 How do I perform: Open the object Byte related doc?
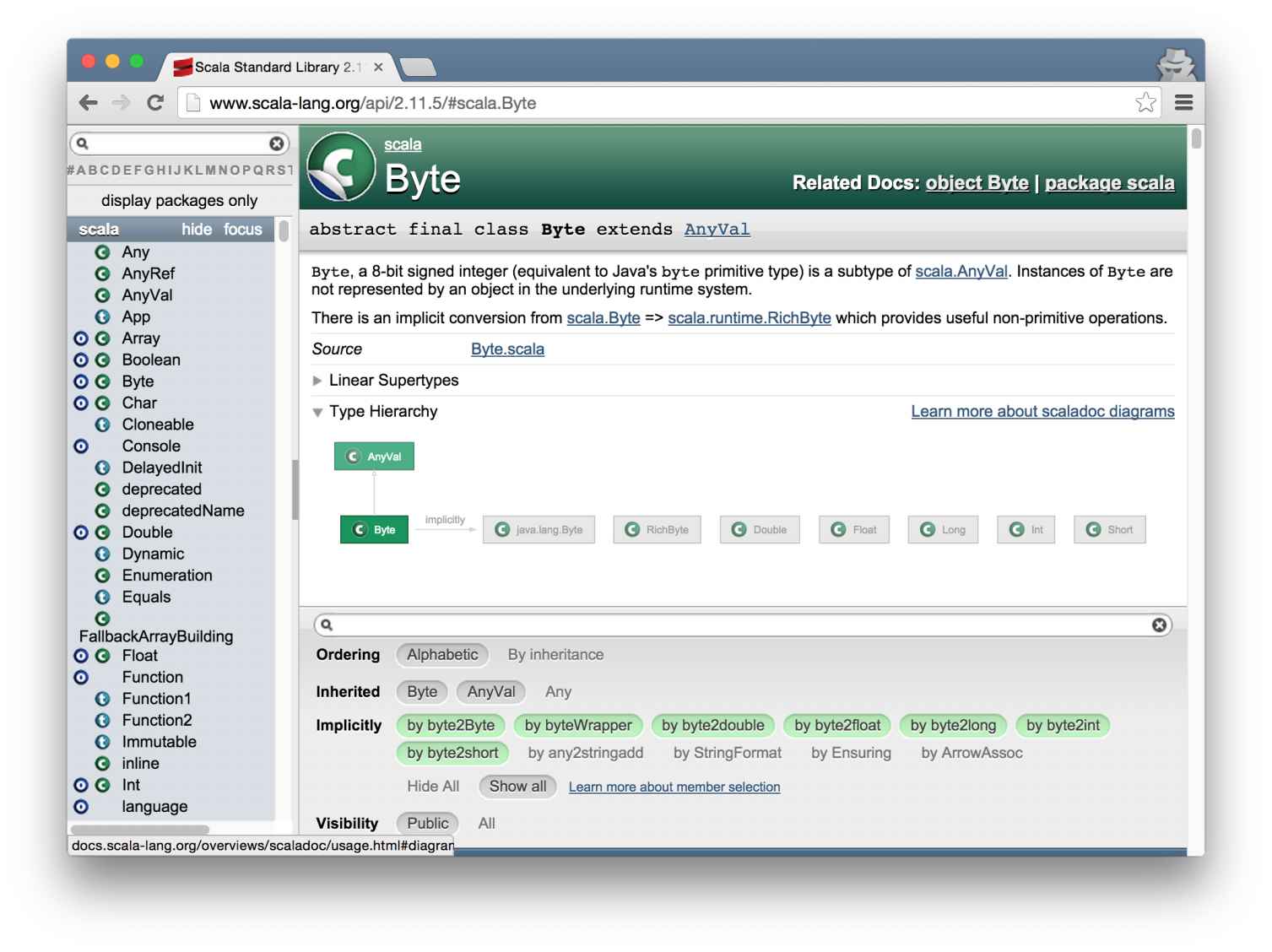977,183
